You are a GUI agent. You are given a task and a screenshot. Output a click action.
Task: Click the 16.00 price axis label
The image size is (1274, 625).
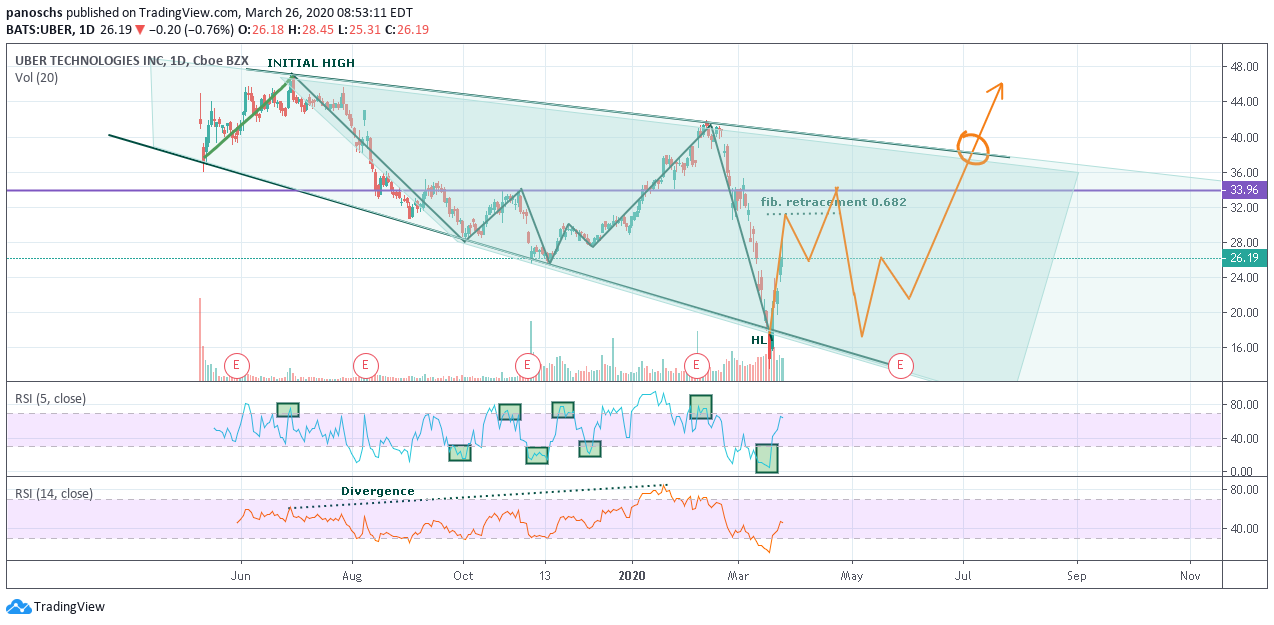[x=1244, y=348]
